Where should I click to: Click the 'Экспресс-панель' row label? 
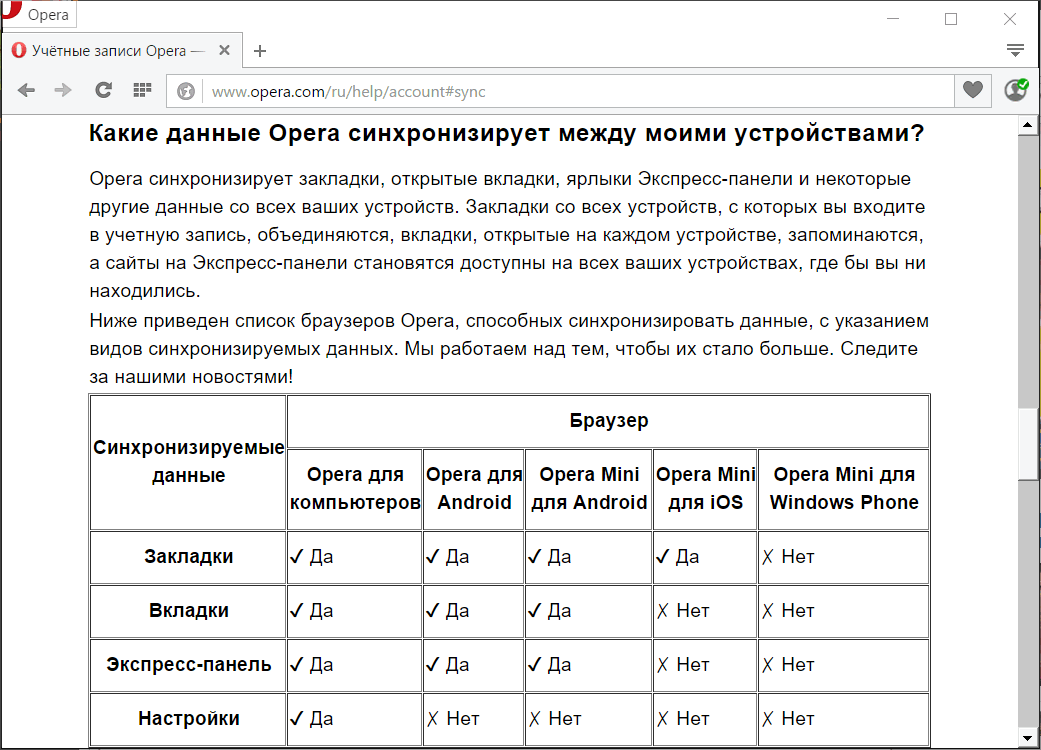click(x=189, y=665)
